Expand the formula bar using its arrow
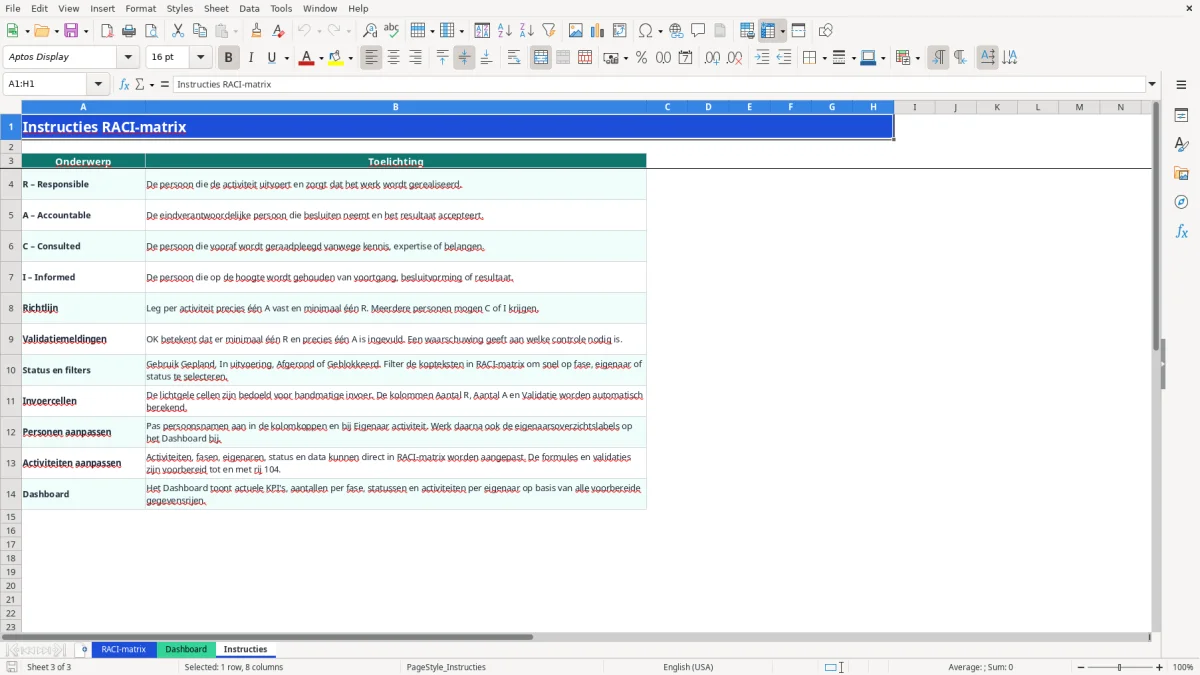This screenshot has width=1200, height=675. click(x=1152, y=85)
